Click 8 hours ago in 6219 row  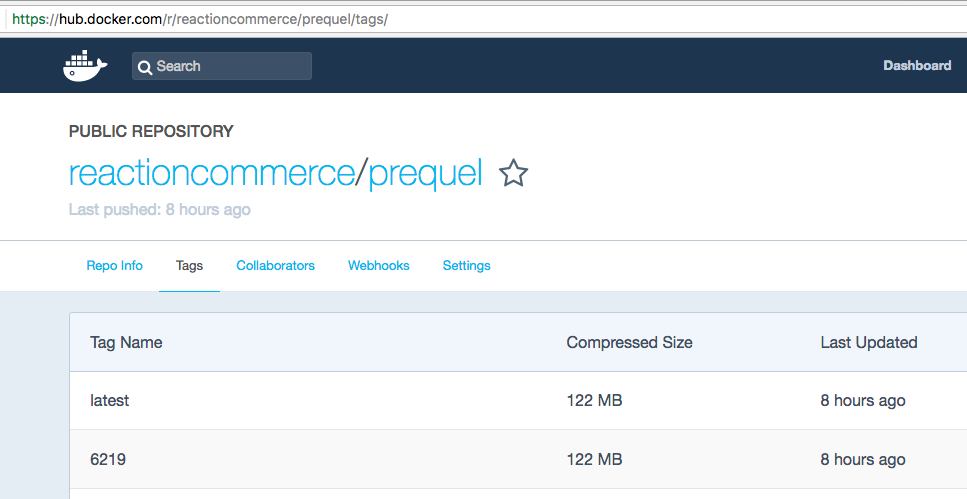click(x=863, y=460)
